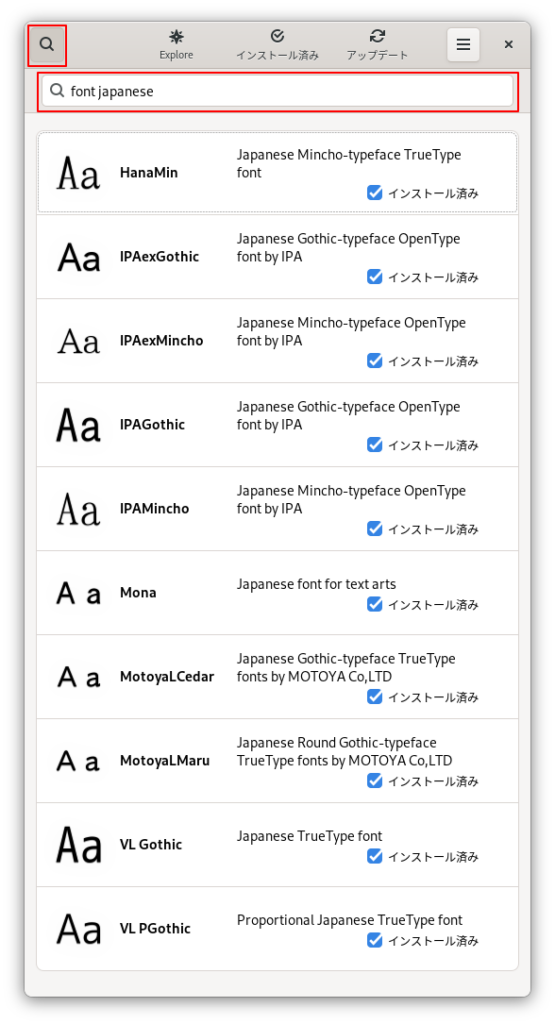Open the hamburger main menu

tap(463, 44)
